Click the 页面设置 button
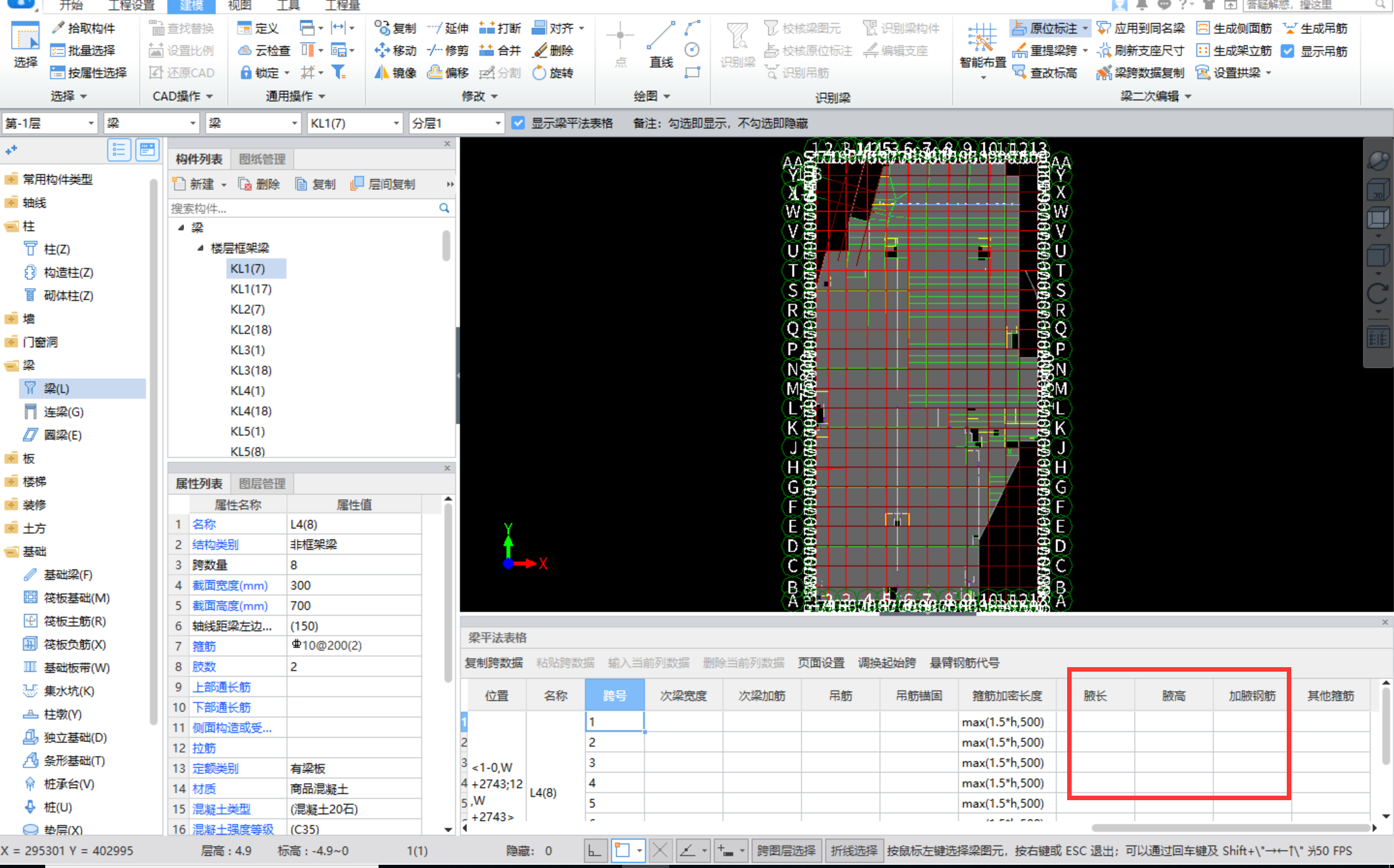This screenshot has height=868, width=1394. pyautogui.click(x=821, y=663)
